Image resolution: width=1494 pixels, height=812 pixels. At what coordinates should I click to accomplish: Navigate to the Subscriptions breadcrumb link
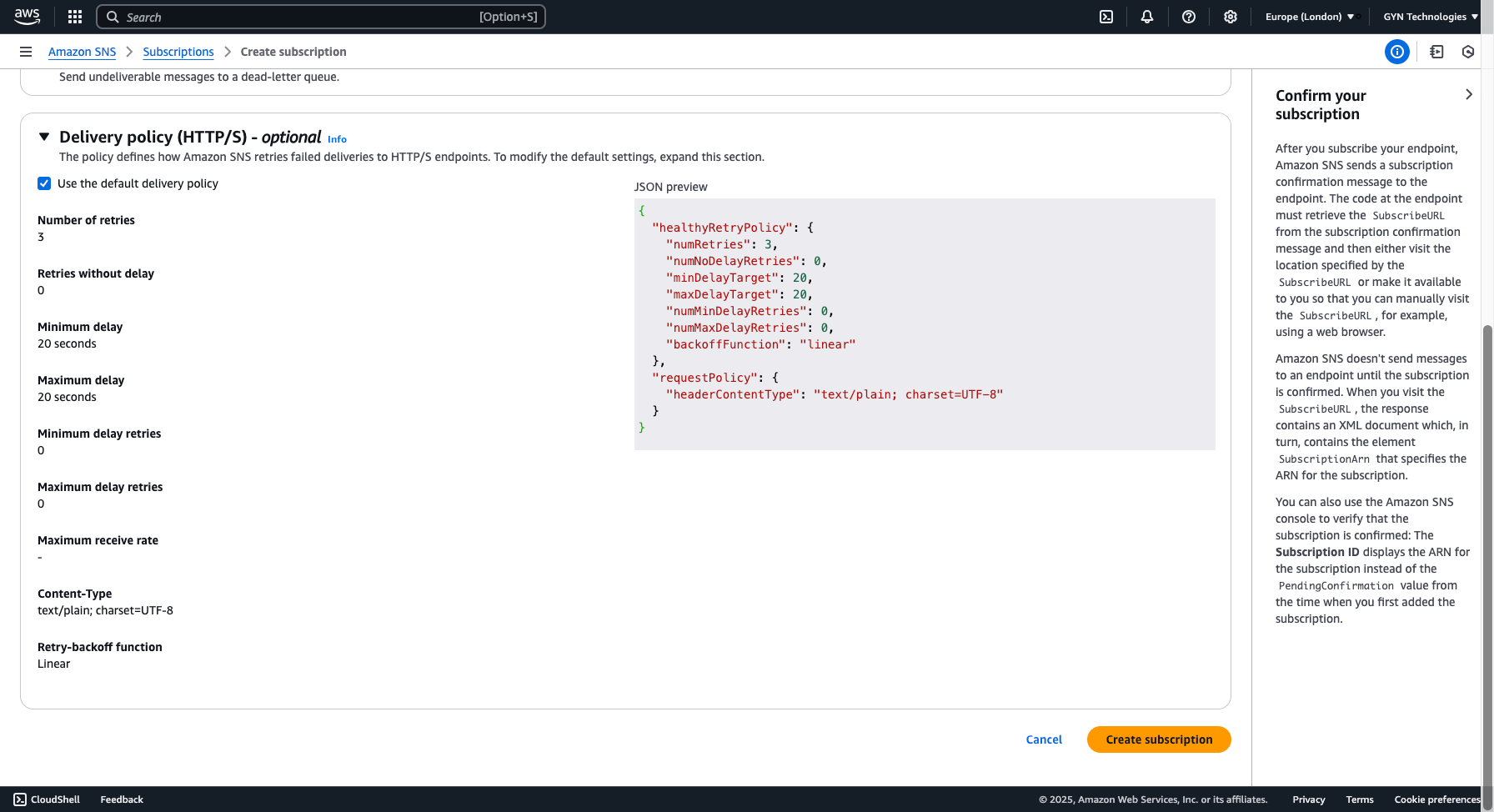[x=178, y=51]
